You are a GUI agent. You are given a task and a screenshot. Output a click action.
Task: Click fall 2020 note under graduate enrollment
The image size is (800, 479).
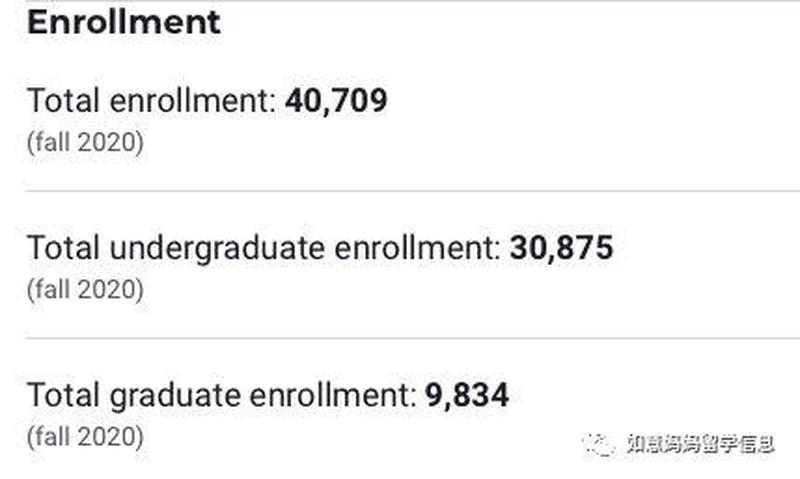[x=85, y=437]
